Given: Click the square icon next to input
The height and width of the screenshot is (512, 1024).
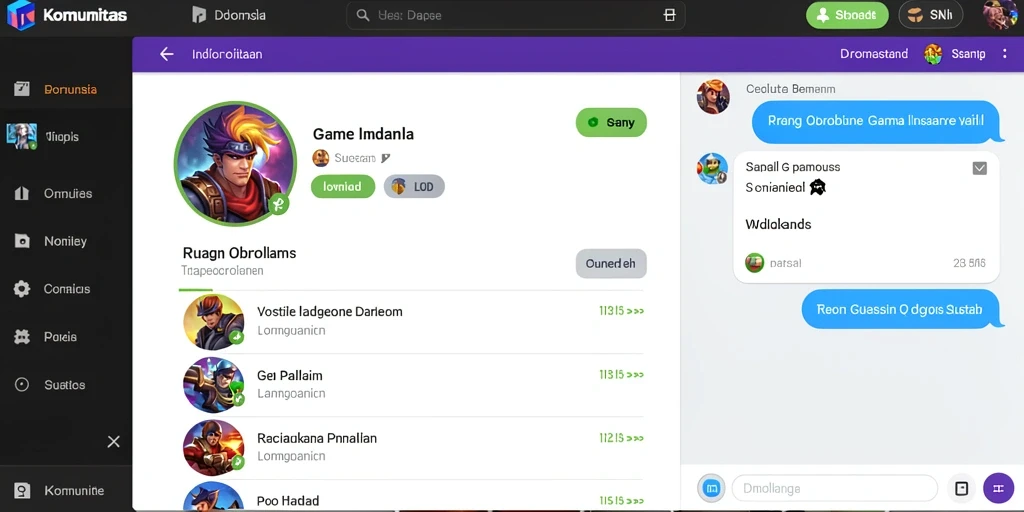Looking at the screenshot, I should coord(961,488).
